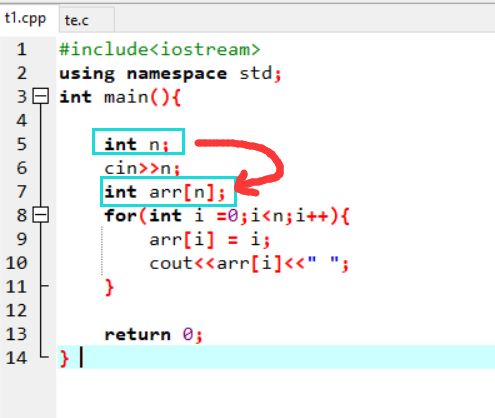Click line number 14 in the gutter
Viewport: 495px width, 418px height.
(x=16, y=358)
